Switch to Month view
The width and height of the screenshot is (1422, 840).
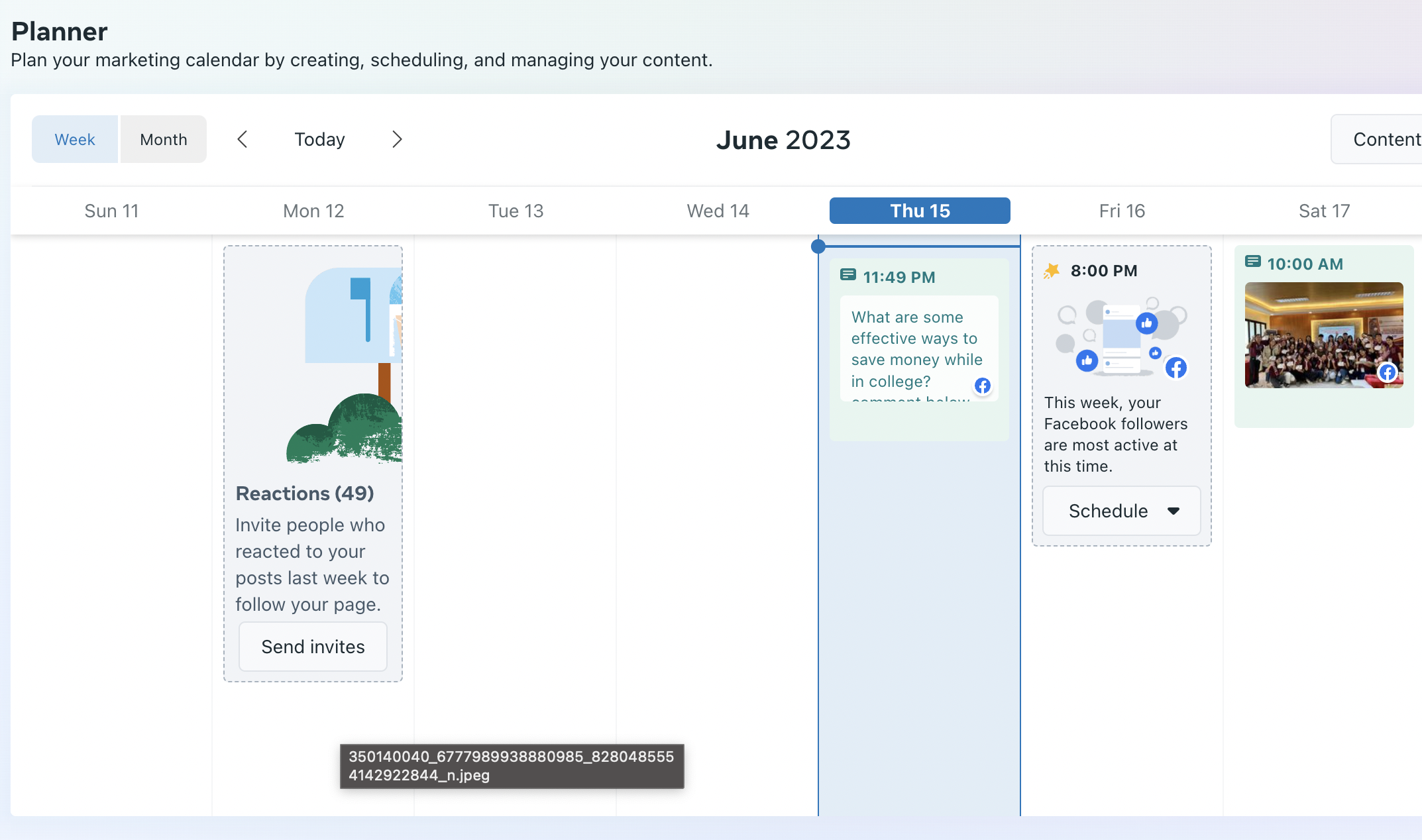click(x=164, y=139)
